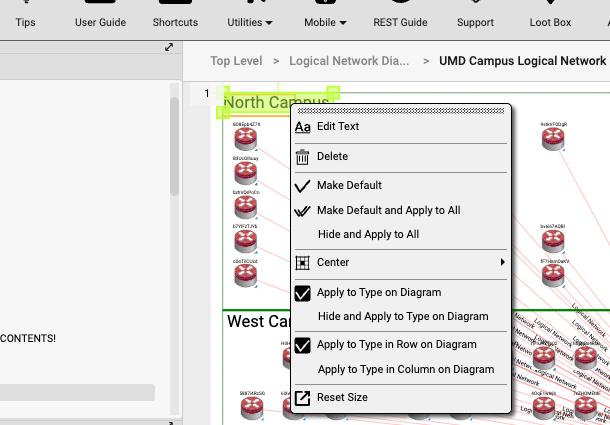Click the Center alignment icon in menu
610x425 pixels.
[x=302, y=263]
